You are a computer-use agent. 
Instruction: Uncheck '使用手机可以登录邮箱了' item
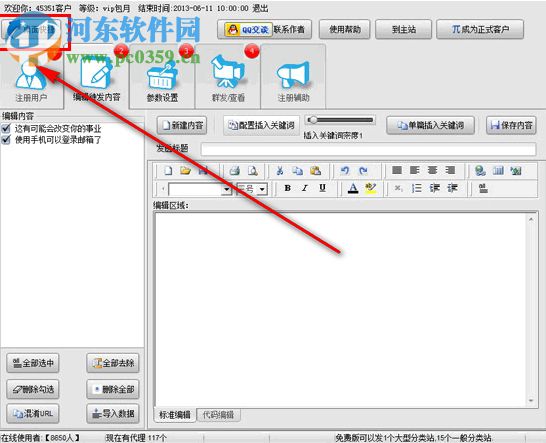coord(6,140)
